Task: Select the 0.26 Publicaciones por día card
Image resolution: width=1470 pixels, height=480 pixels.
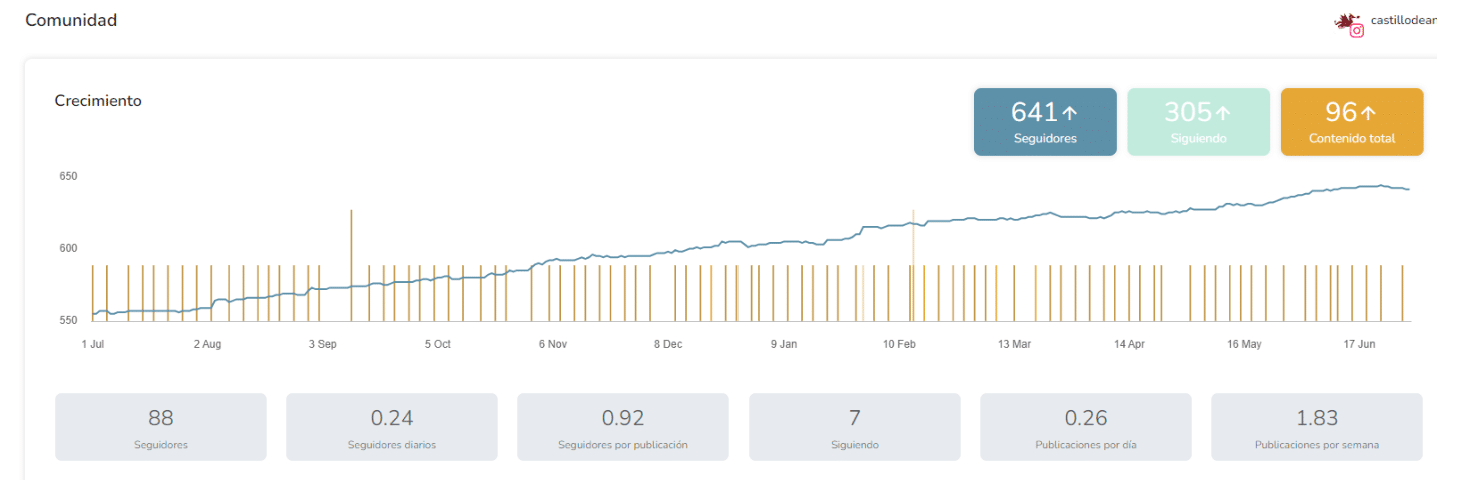Action: pyautogui.click(x=1085, y=427)
